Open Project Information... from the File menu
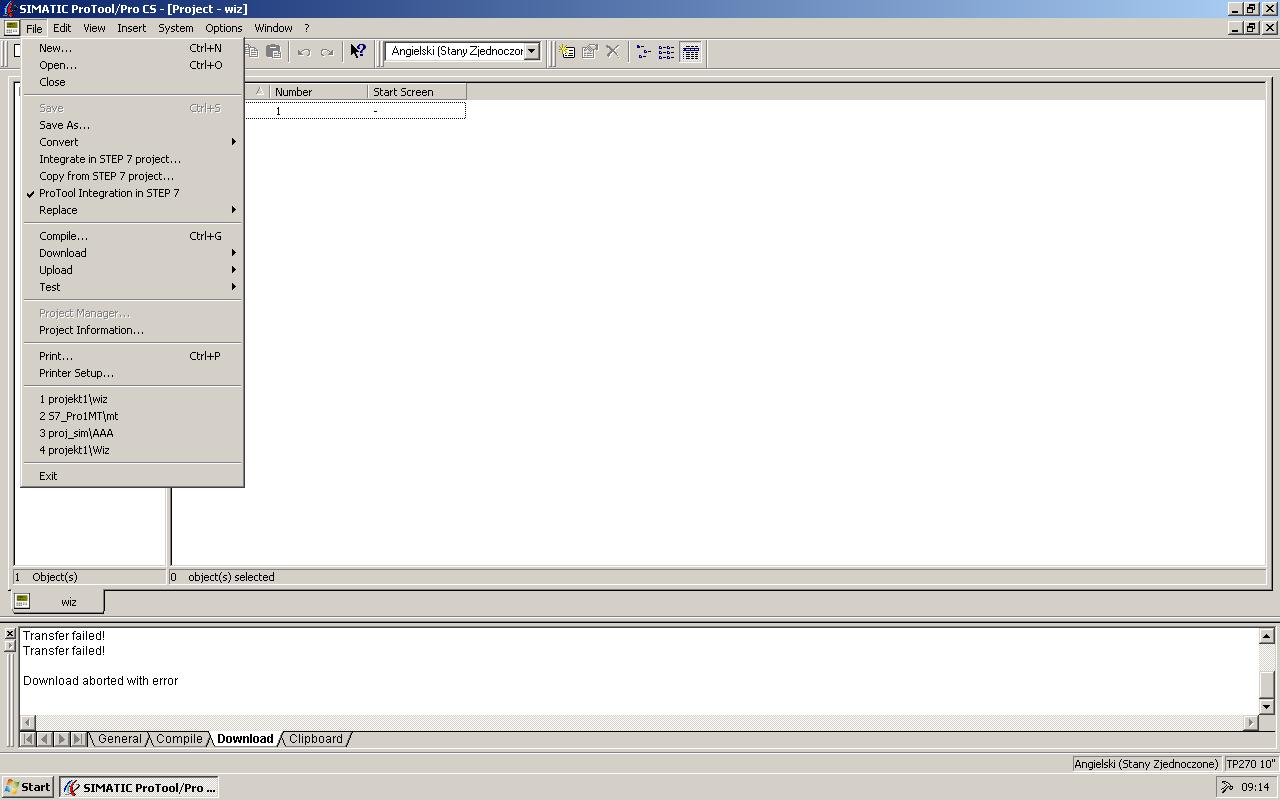Viewport: 1280px width, 800px height. (132, 330)
